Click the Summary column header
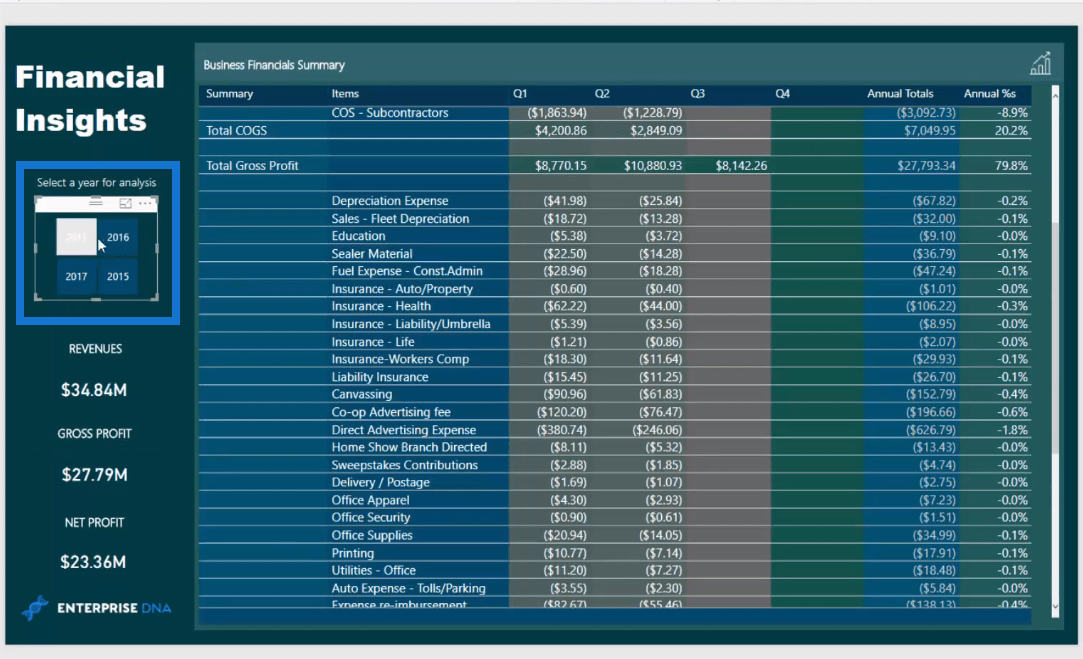 click(229, 94)
